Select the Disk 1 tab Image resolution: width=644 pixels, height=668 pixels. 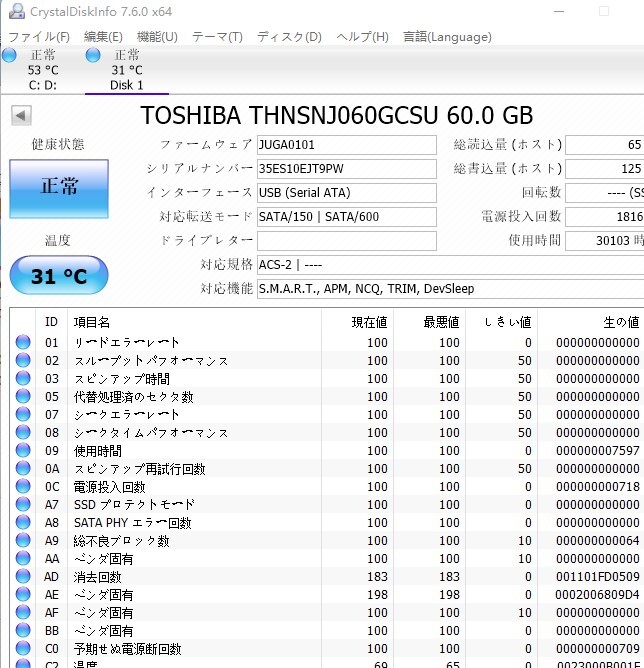(127, 70)
